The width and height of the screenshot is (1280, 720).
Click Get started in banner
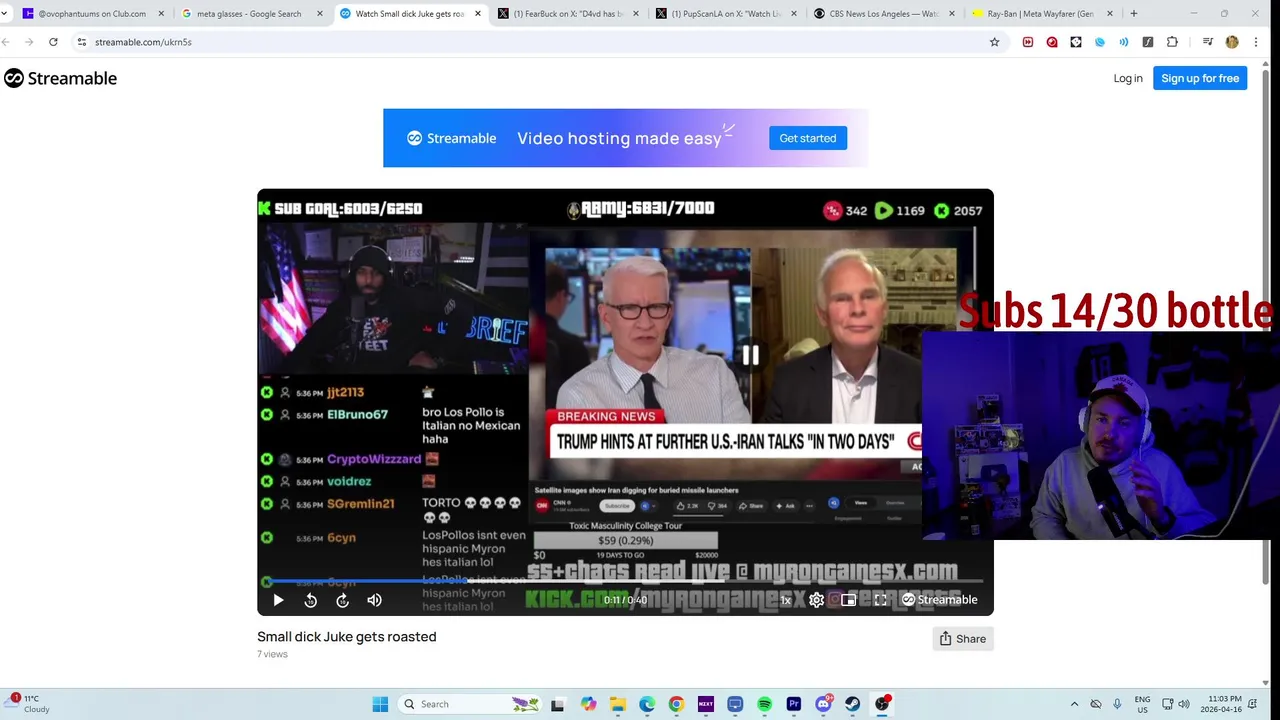(808, 138)
